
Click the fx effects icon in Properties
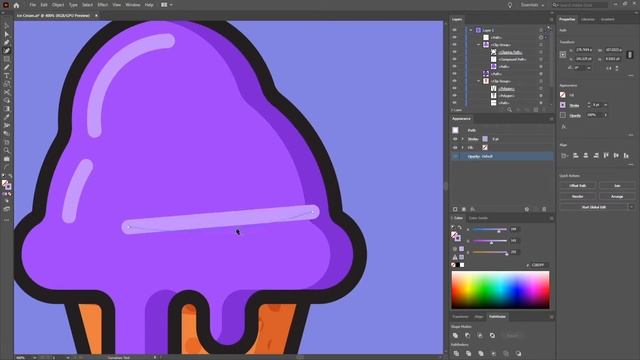[x=563, y=127]
